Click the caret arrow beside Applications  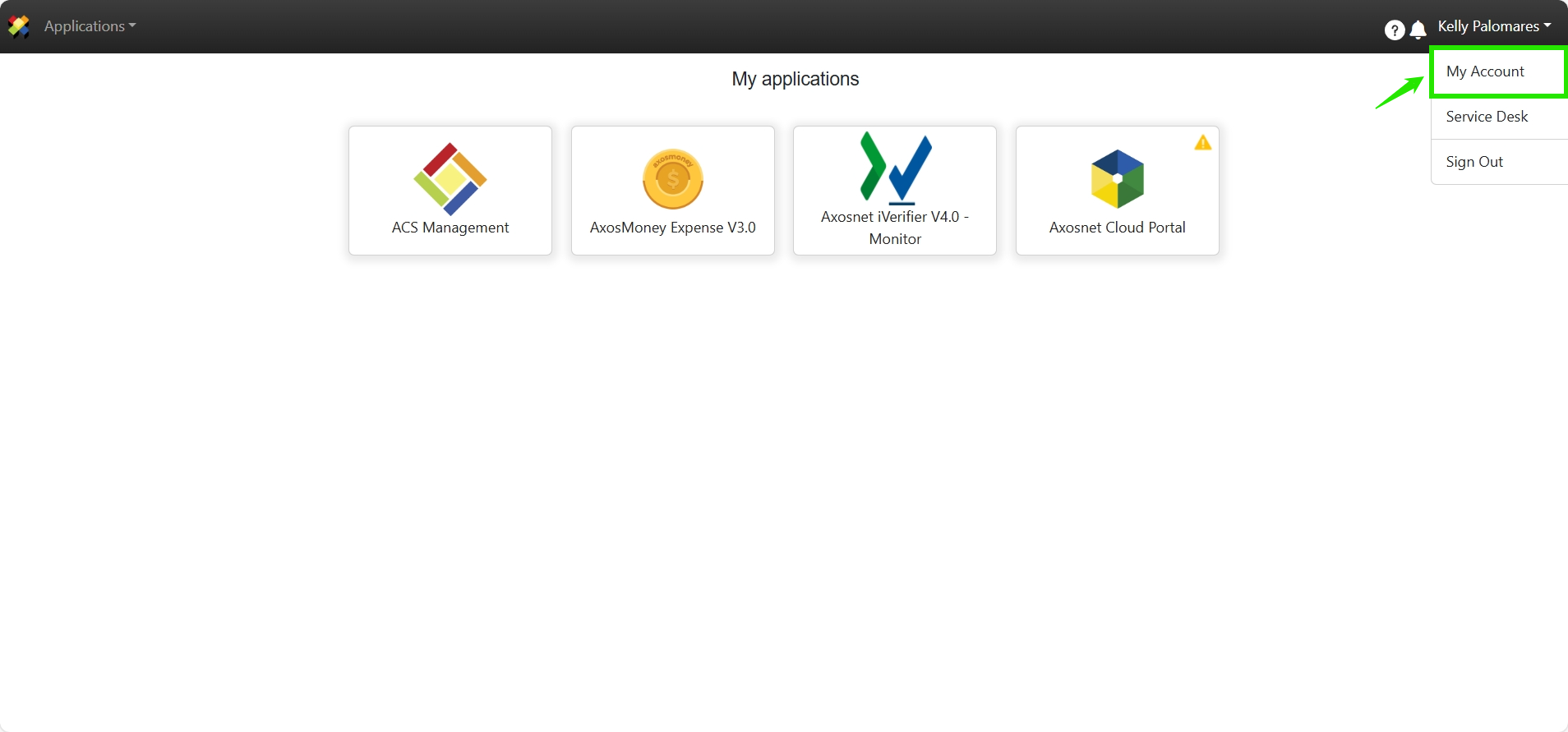coord(132,26)
